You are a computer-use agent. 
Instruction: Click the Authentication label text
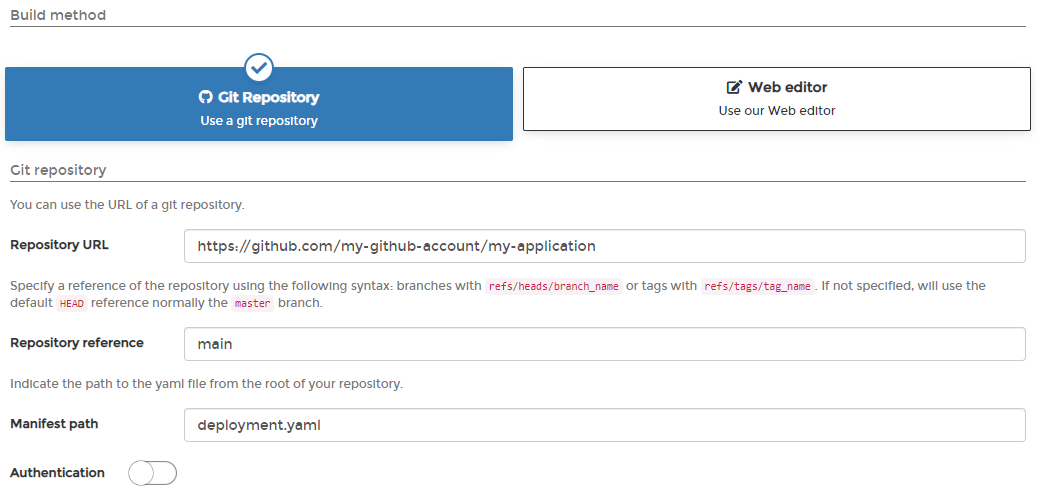tap(57, 473)
